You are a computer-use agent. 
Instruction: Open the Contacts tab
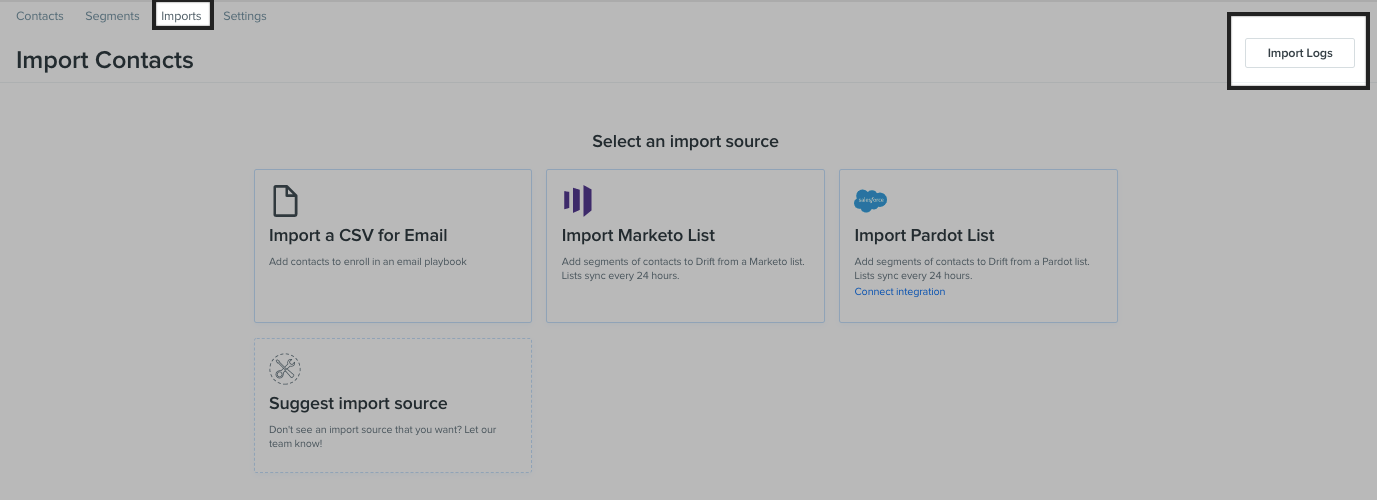40,16
